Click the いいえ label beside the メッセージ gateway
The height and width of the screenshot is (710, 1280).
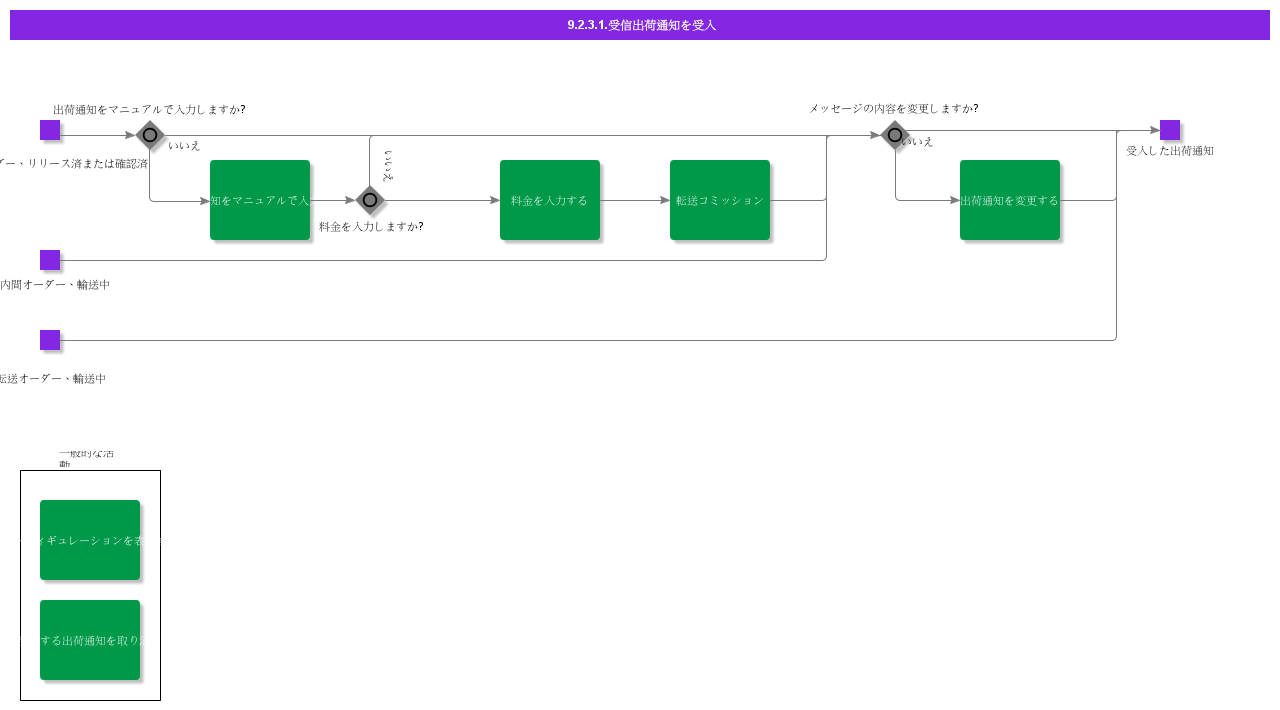917,141
